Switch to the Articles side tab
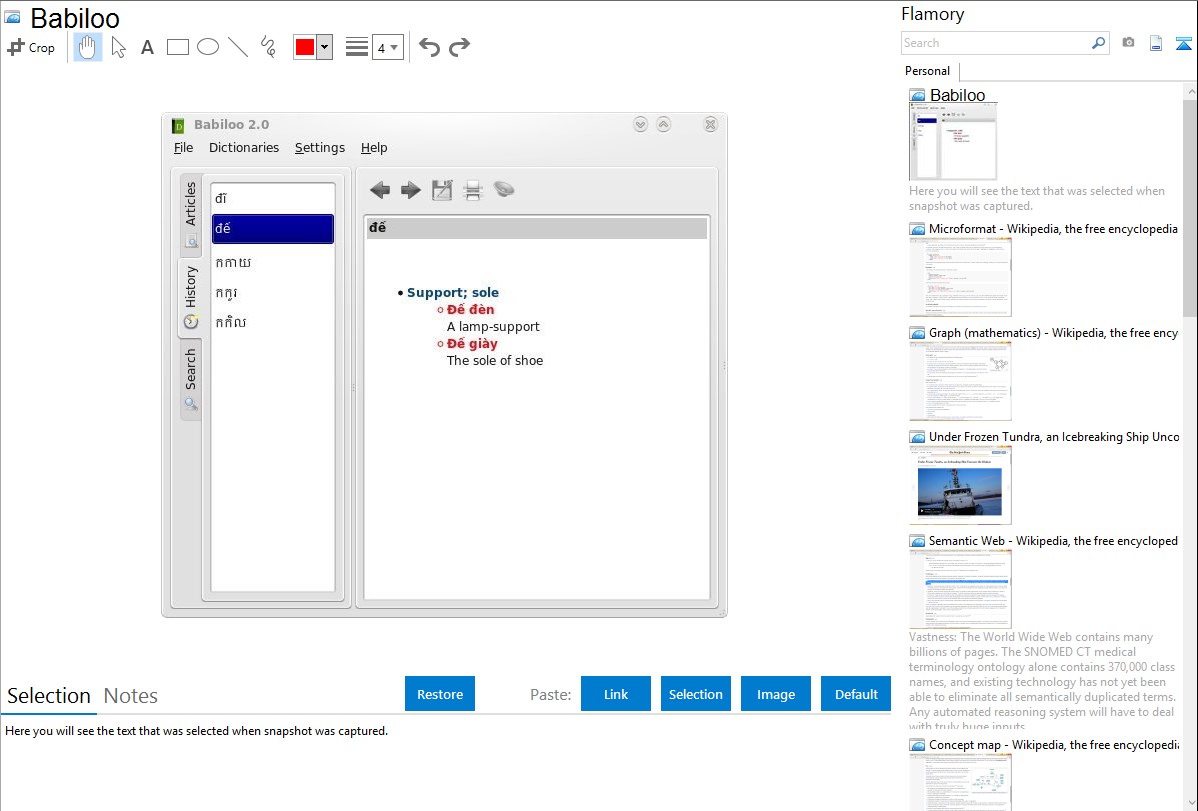The height and width of the screenshot is (811, 1198). pyautogui.click(x=190, y=215)
